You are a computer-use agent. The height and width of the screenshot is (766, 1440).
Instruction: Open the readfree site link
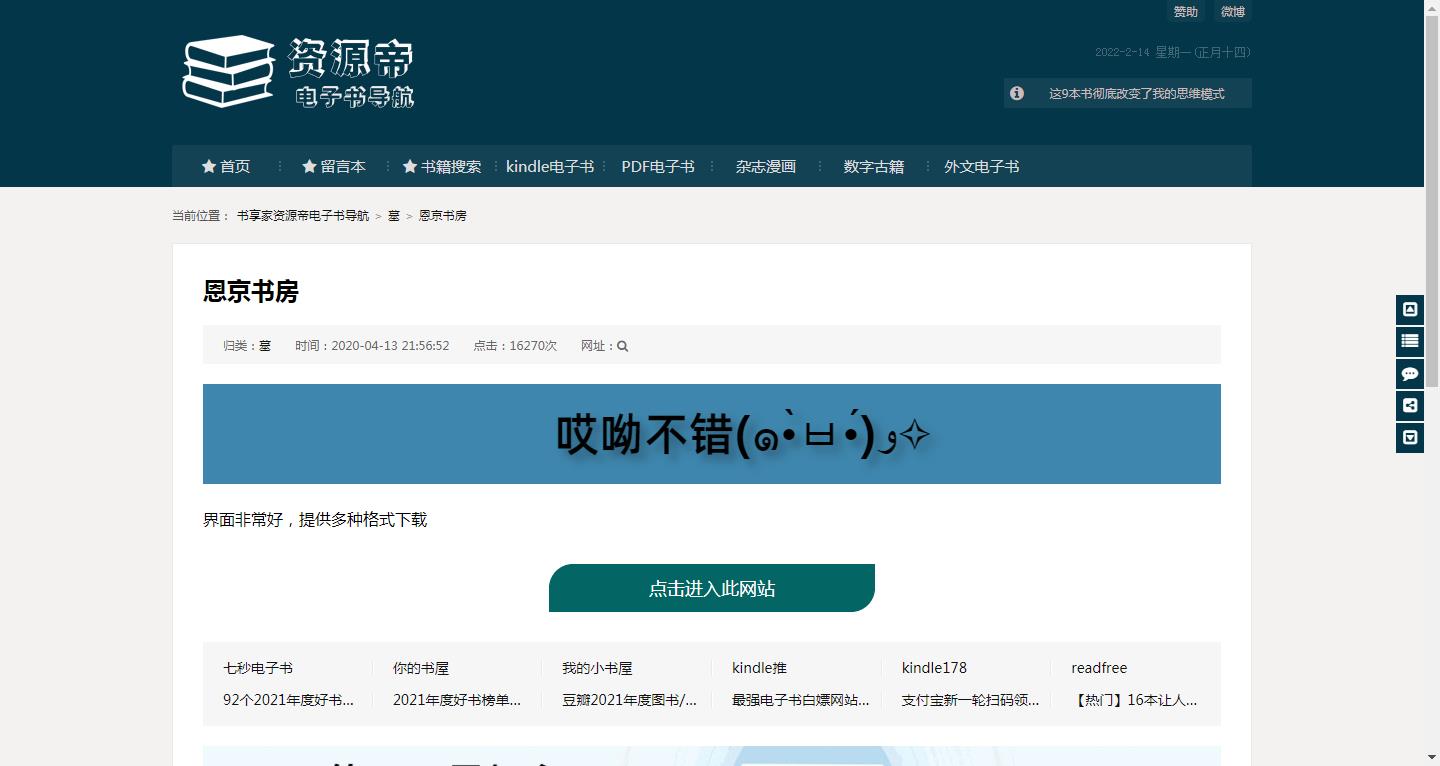(1097, 667)
